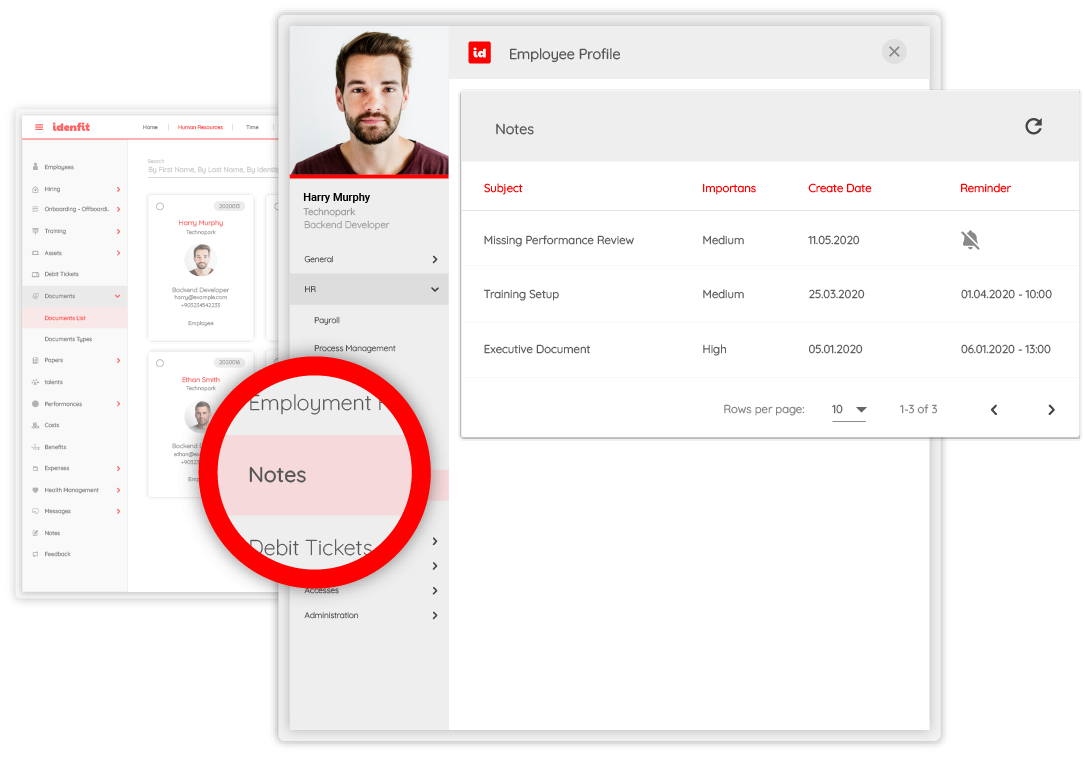Sort notes by Create Date column
The height and width of the screenshot is (757, 1084).
[x=839, y=188]
